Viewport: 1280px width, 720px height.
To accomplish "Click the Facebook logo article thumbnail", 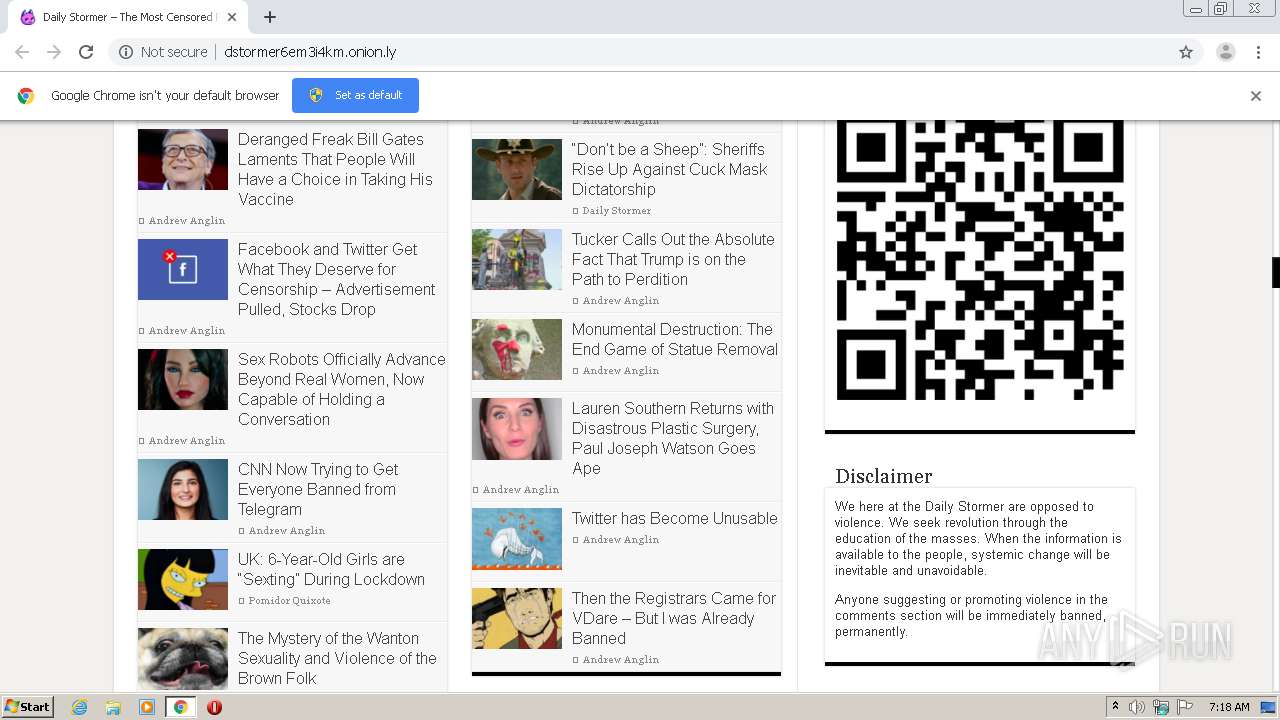I will [x=183, y=269].
